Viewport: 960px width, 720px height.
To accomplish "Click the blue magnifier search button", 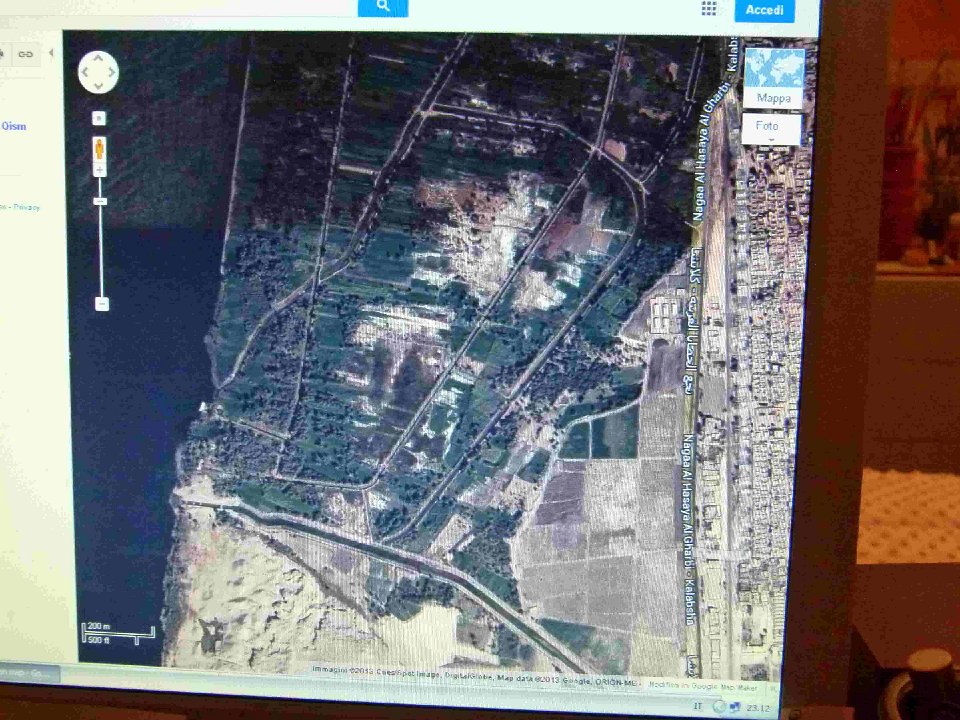I will pos(383,7).
